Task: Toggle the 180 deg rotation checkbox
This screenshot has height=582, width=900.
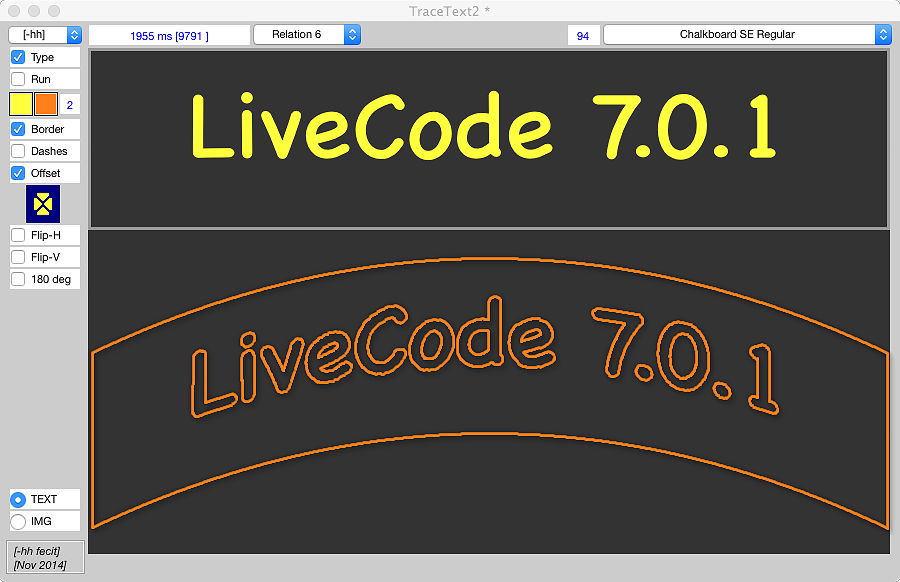Action: tap(18, 279)
